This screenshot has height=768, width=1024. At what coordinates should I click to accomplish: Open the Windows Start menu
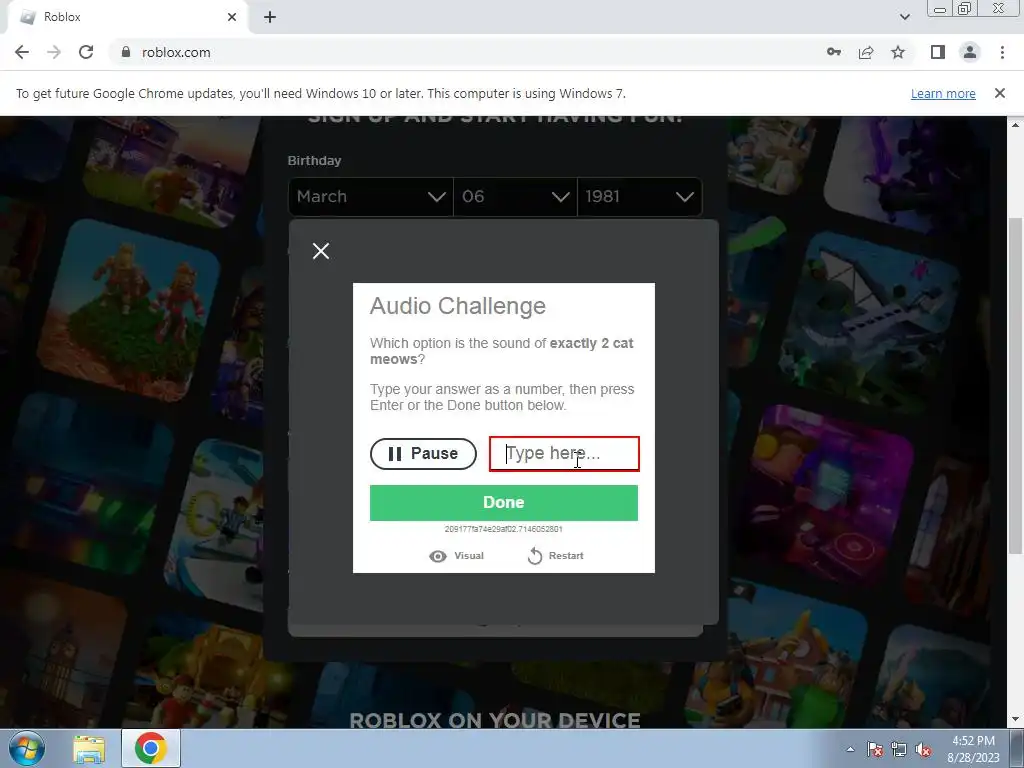(27, 748)
